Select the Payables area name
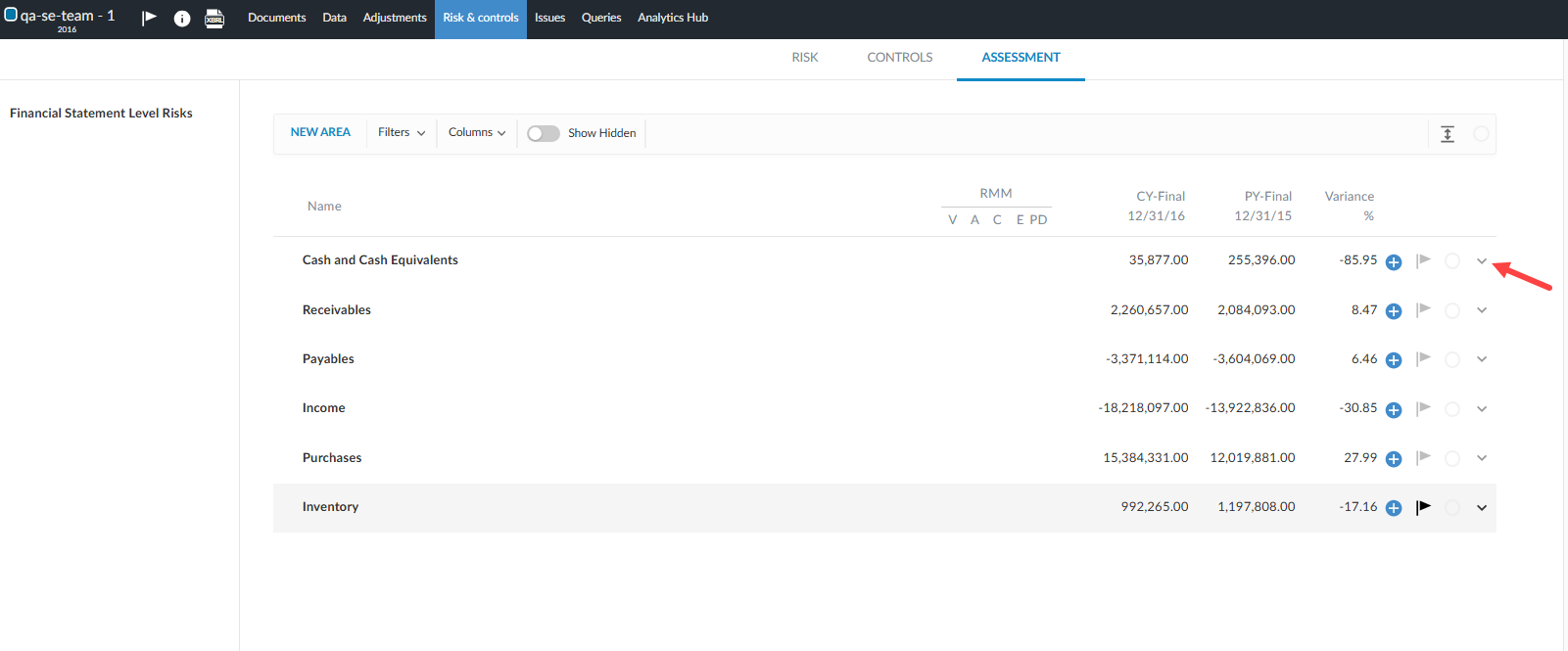Viewport: 1568px width, 651px height. tap(328, 359)
